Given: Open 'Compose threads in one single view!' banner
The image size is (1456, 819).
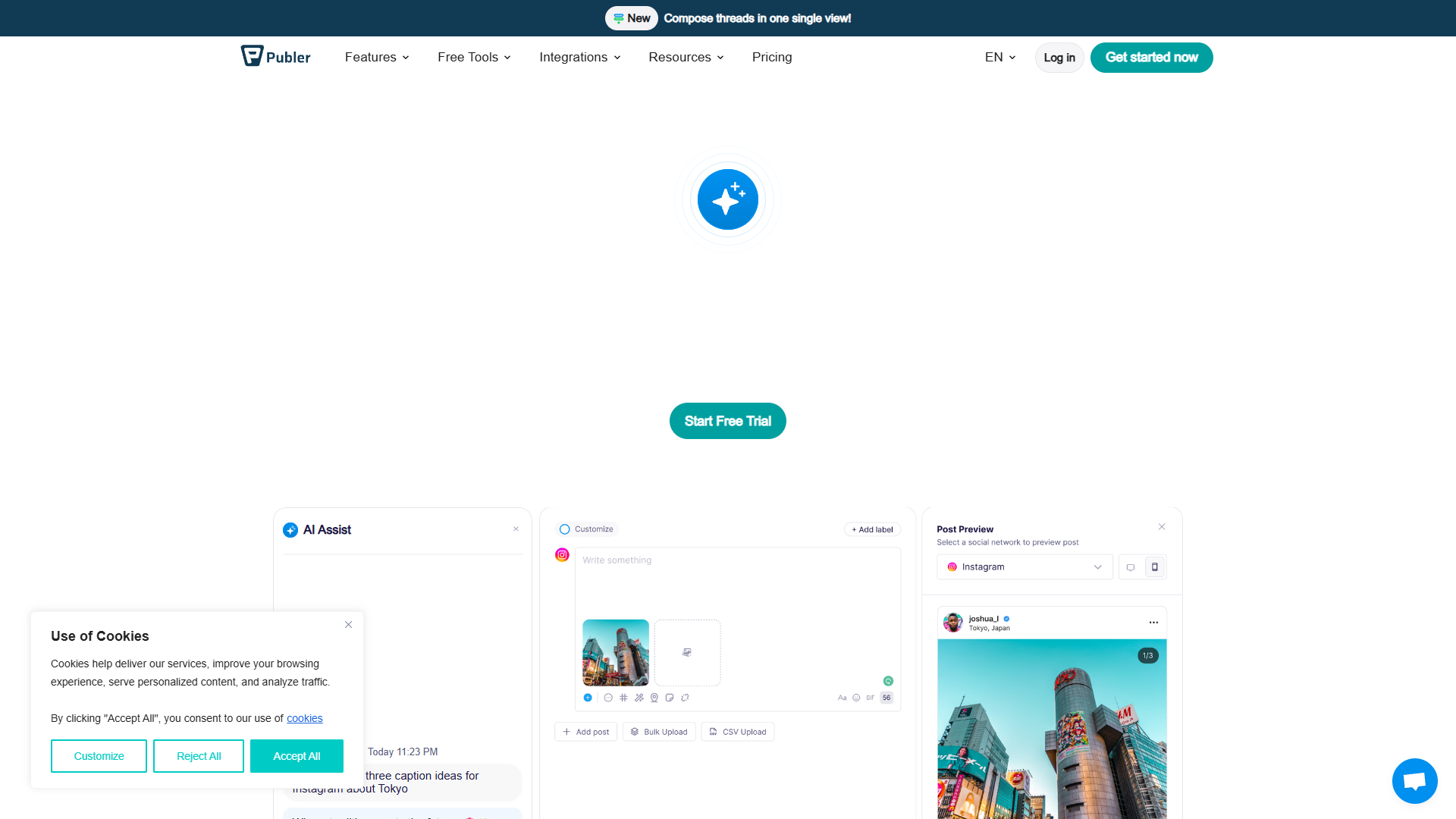Looking at the screenshot, I should [x=758, y=18].
